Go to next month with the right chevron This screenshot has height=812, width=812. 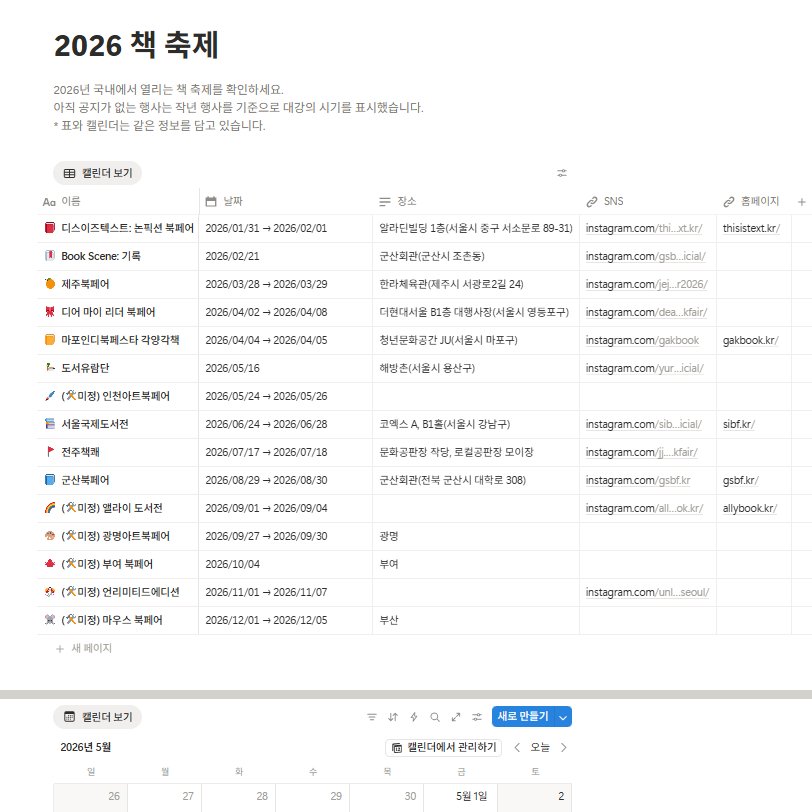coord(564,747)
